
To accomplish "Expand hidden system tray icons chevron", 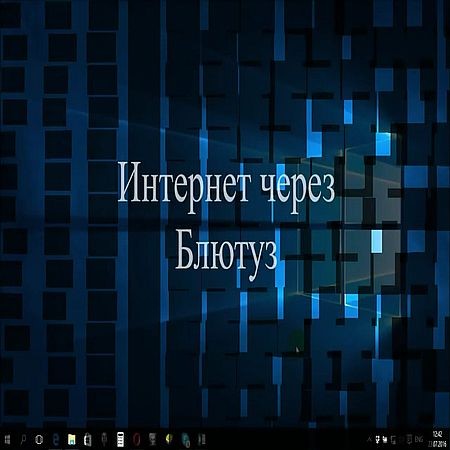I will point(369,440).
